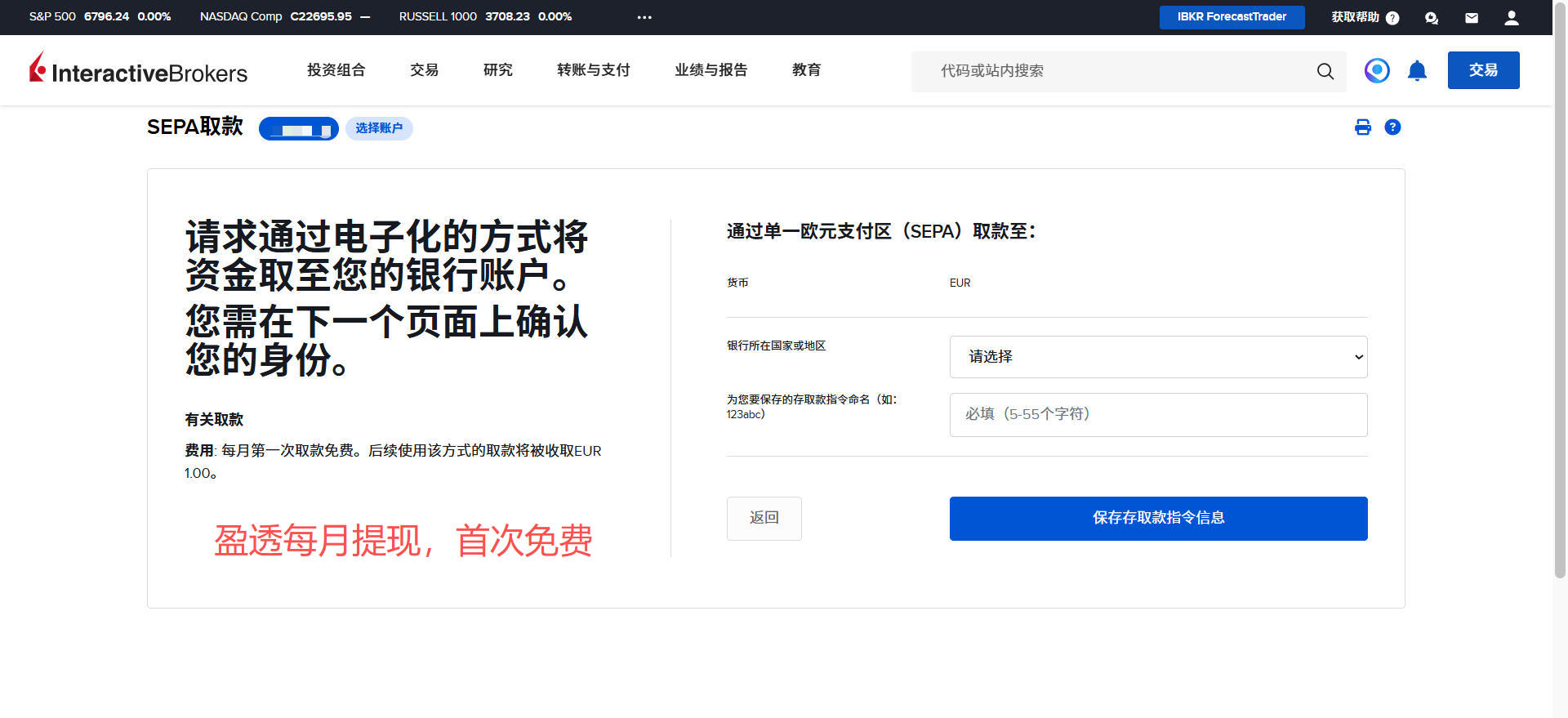Click the IBKR ForecastTrader button
Viewport: 1568px width, 718px height.
coord(1232,17)
